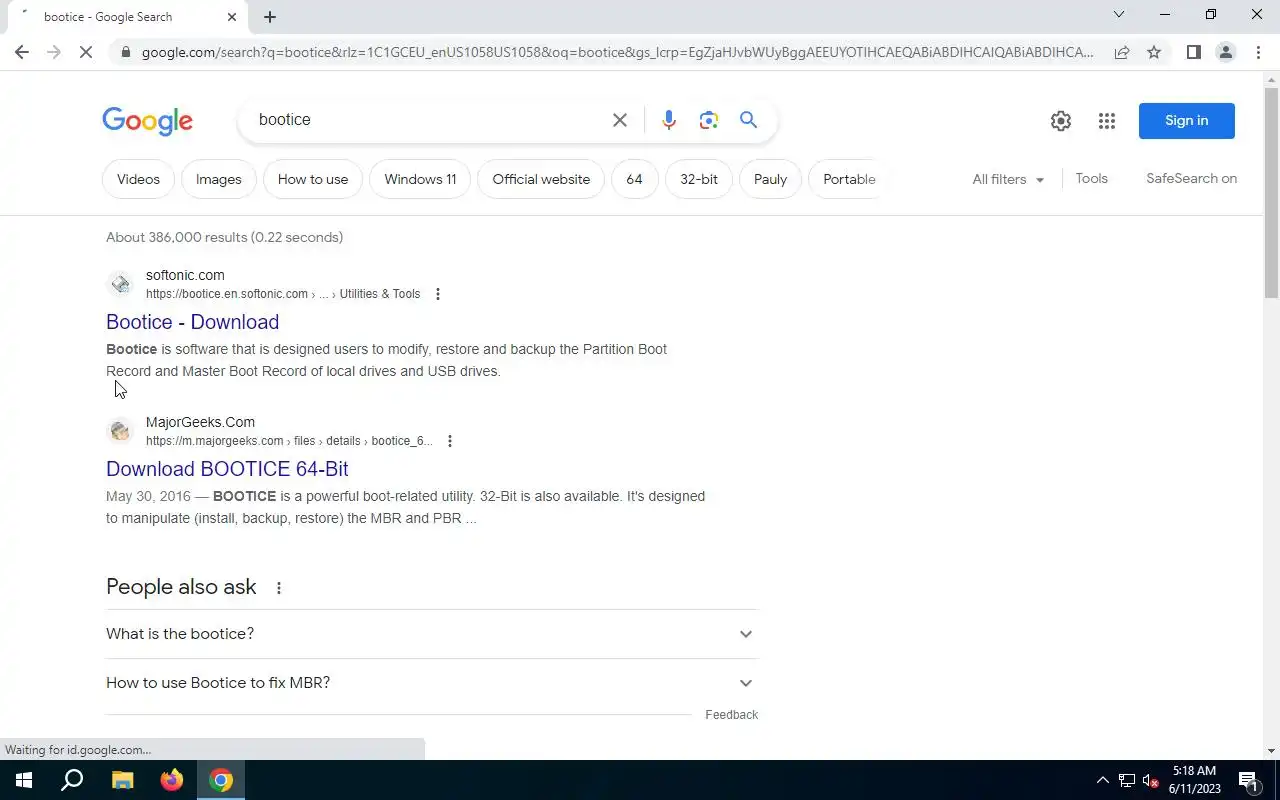Open Chrome side panel icon
This screenshot has height=800, width=1280.
pos(1193,52)
